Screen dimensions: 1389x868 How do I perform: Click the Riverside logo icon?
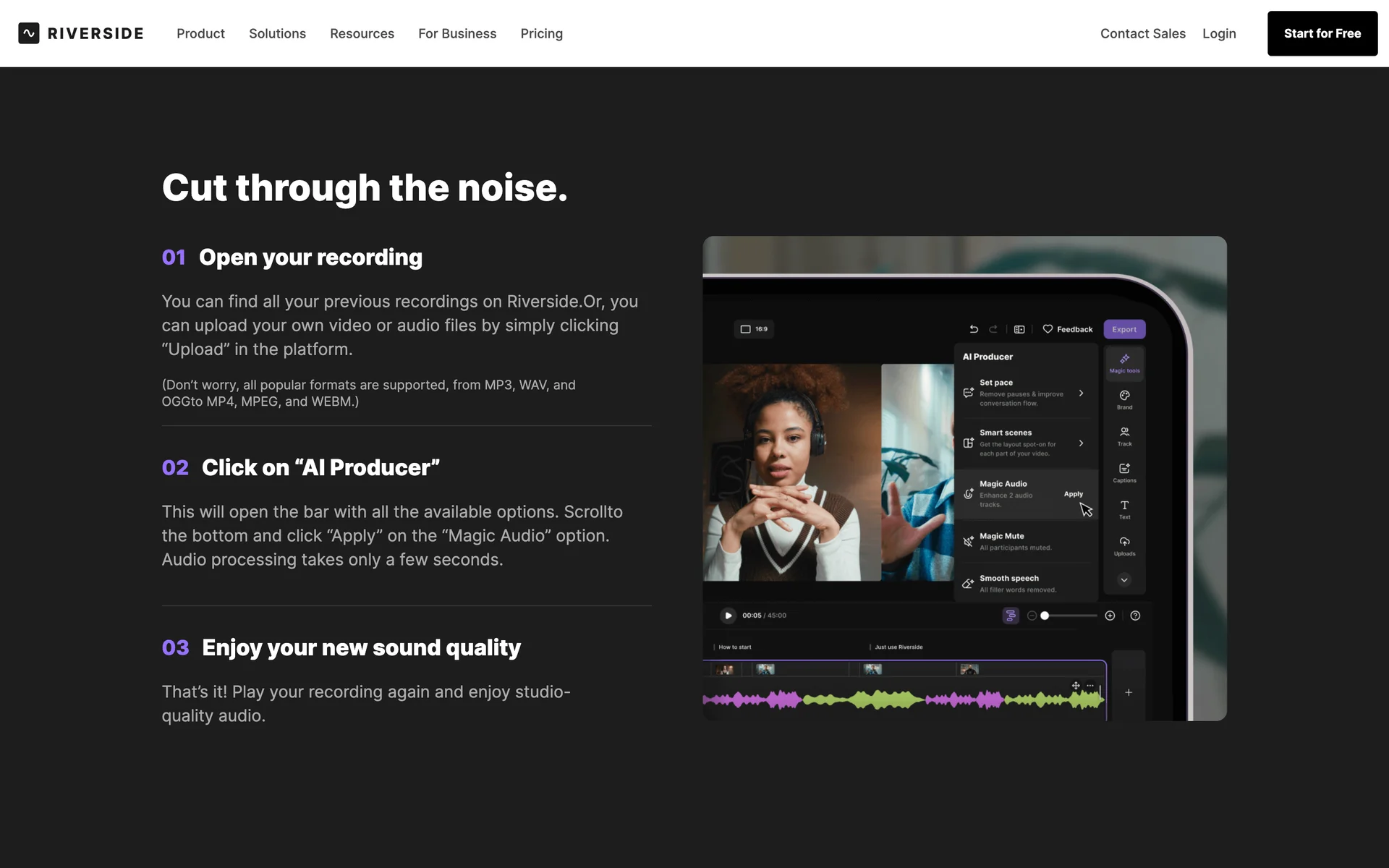pos(29,33)
